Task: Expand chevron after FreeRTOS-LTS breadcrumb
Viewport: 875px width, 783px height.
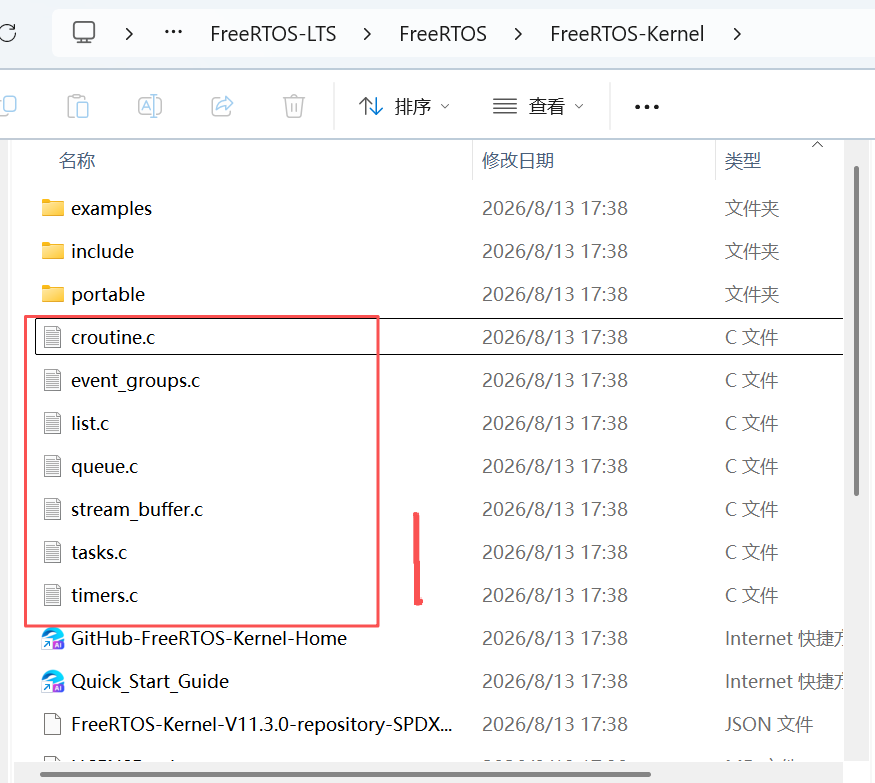Action: (367, 34)
